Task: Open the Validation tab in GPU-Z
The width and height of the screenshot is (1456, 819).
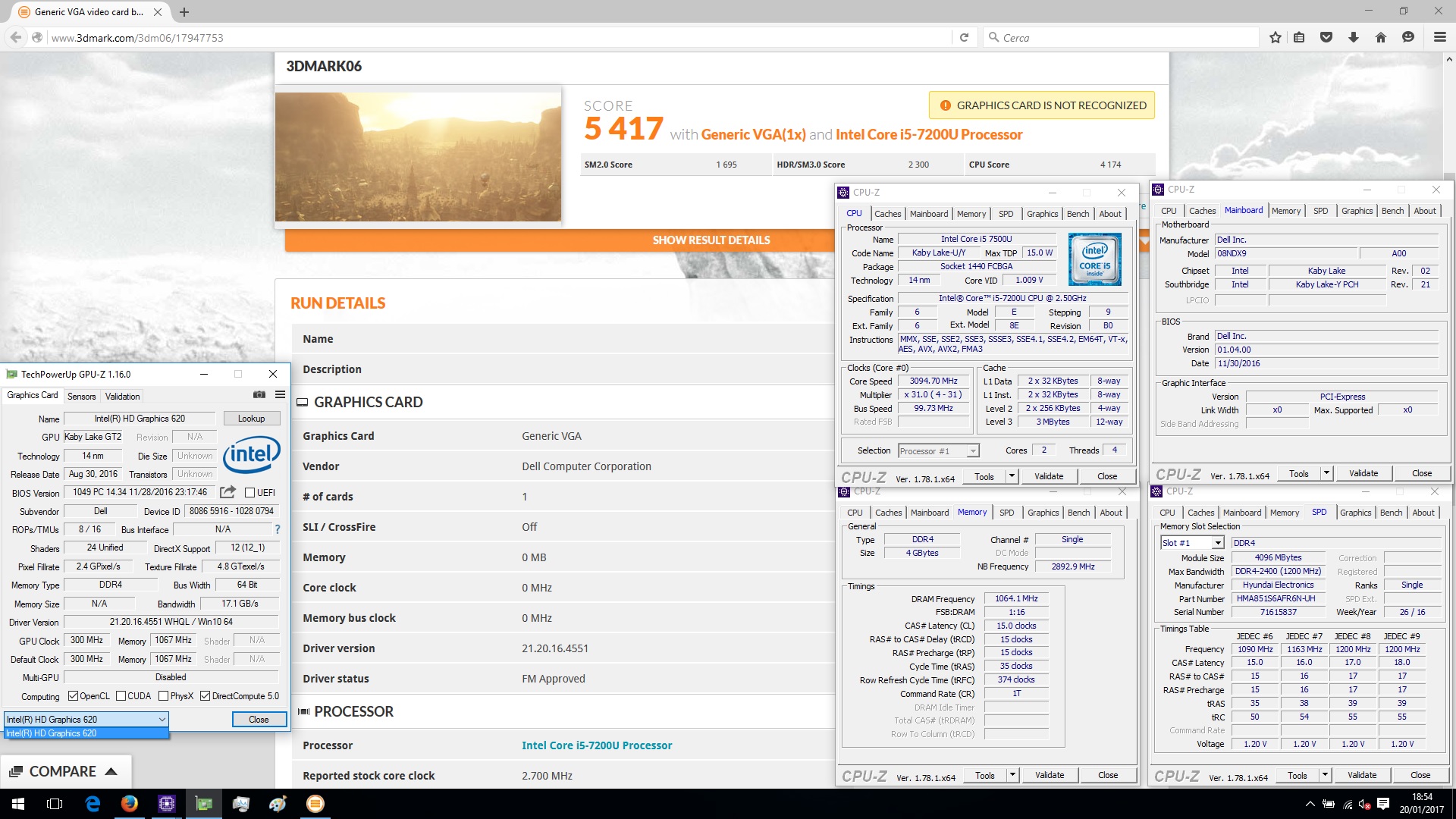Action: tap(122, 396)
